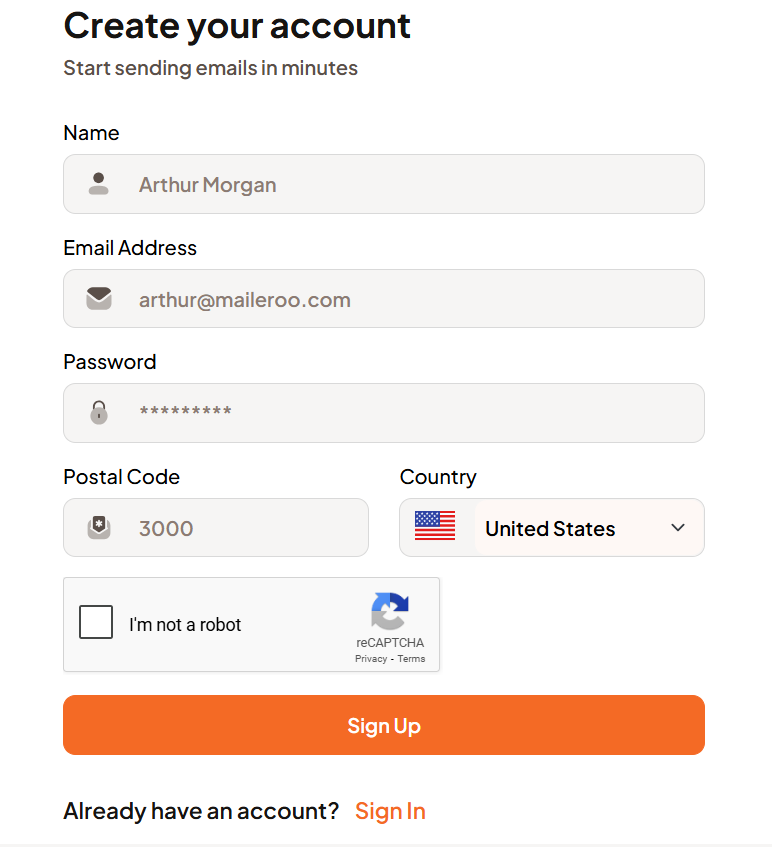Click the United States flag icon
This screenshot has height=847, width=772.
434,527
